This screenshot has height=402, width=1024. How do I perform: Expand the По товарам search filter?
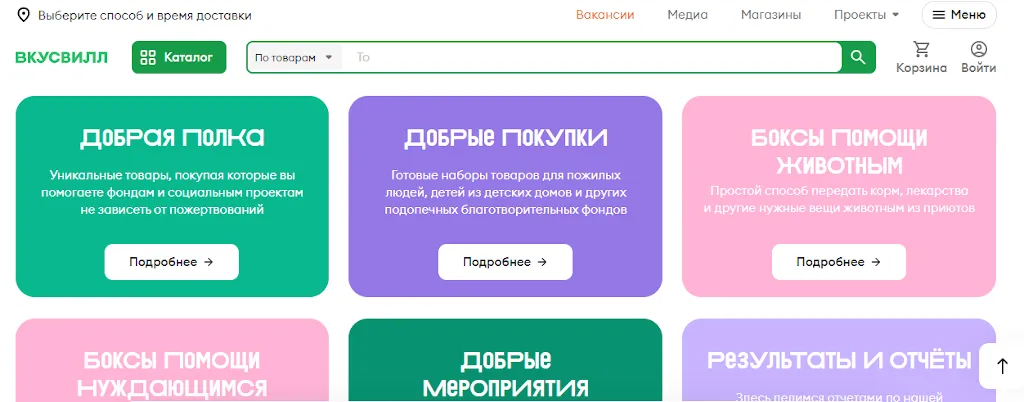pos(294,58)
